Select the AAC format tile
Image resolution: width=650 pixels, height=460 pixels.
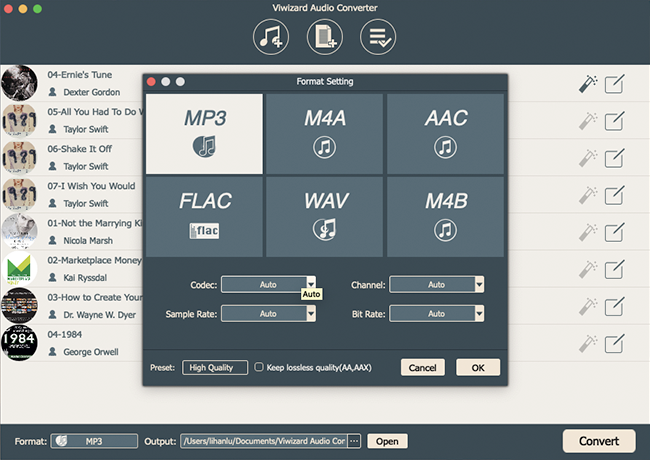point(446,134)
